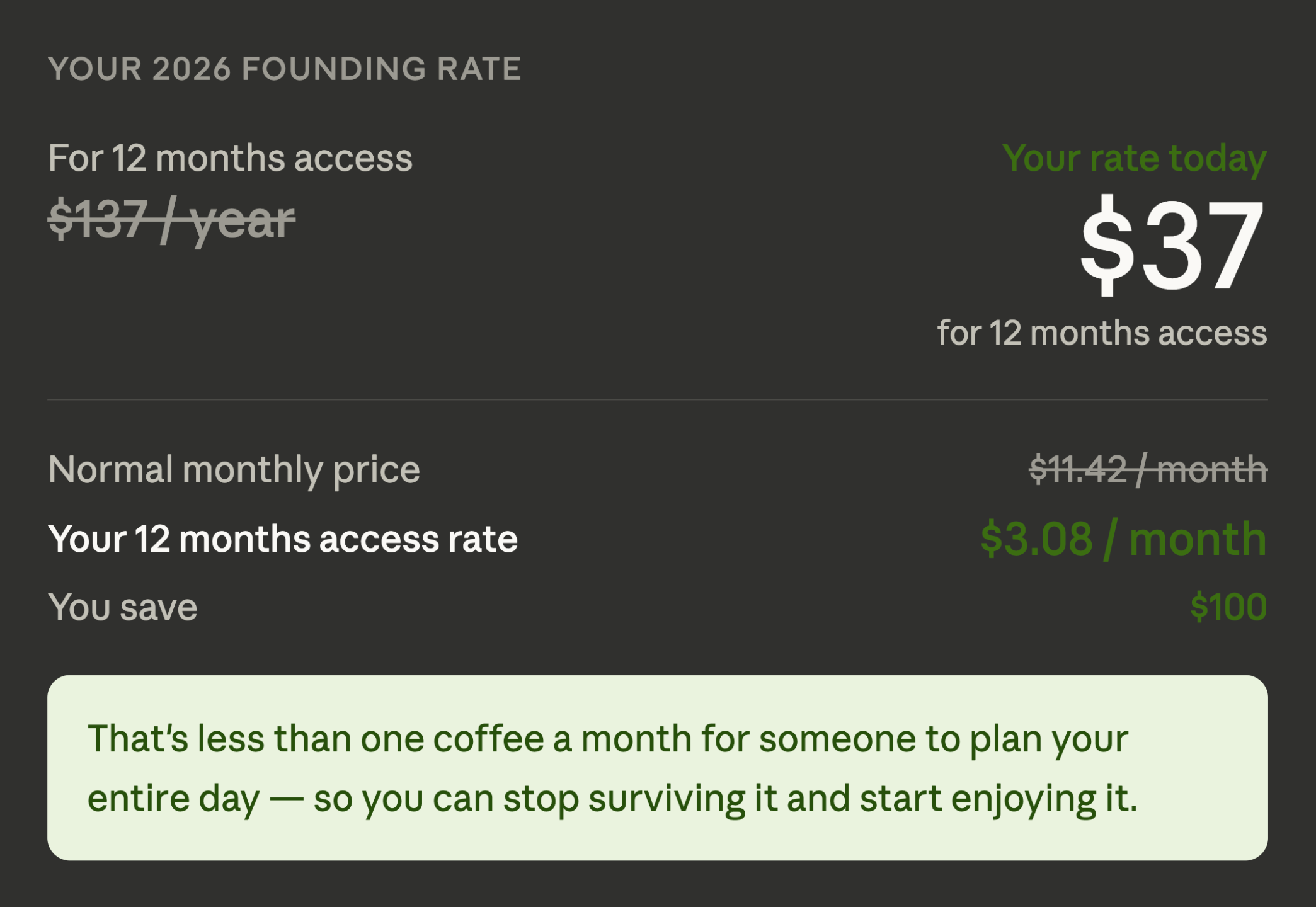This screenshot has width=1316, height=907.
Task: Select the bold "Your 12 months access rate" label
Action: click(x=282, y=539)
